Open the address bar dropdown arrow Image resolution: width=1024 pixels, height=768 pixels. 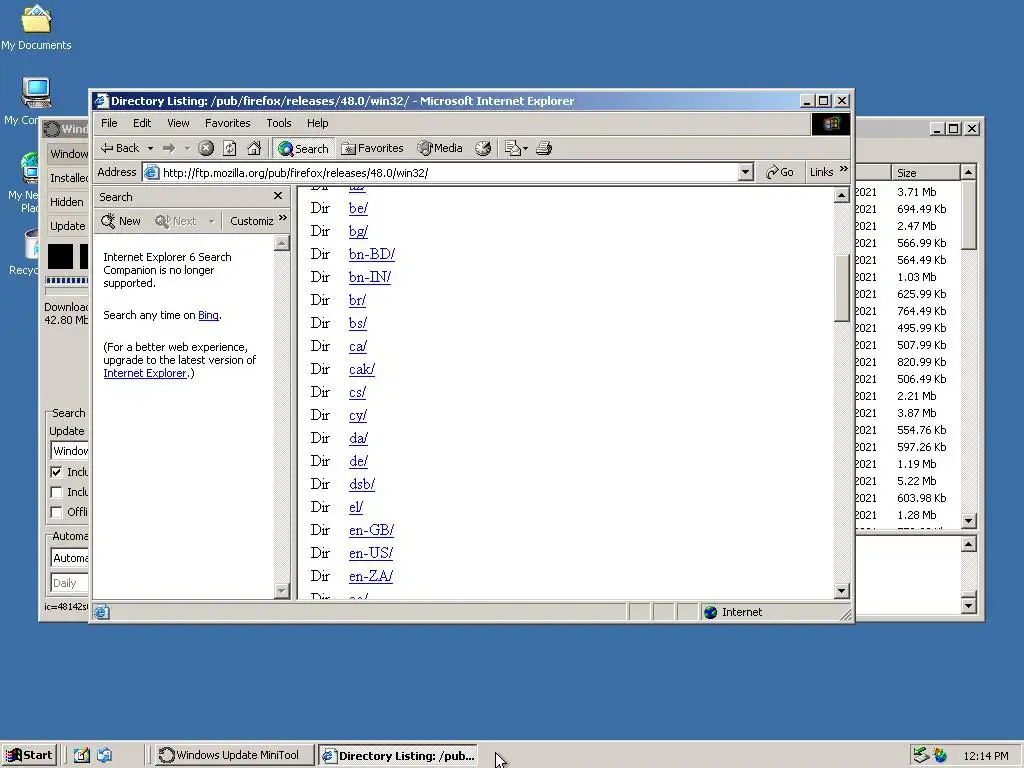(x=745, y=172)
